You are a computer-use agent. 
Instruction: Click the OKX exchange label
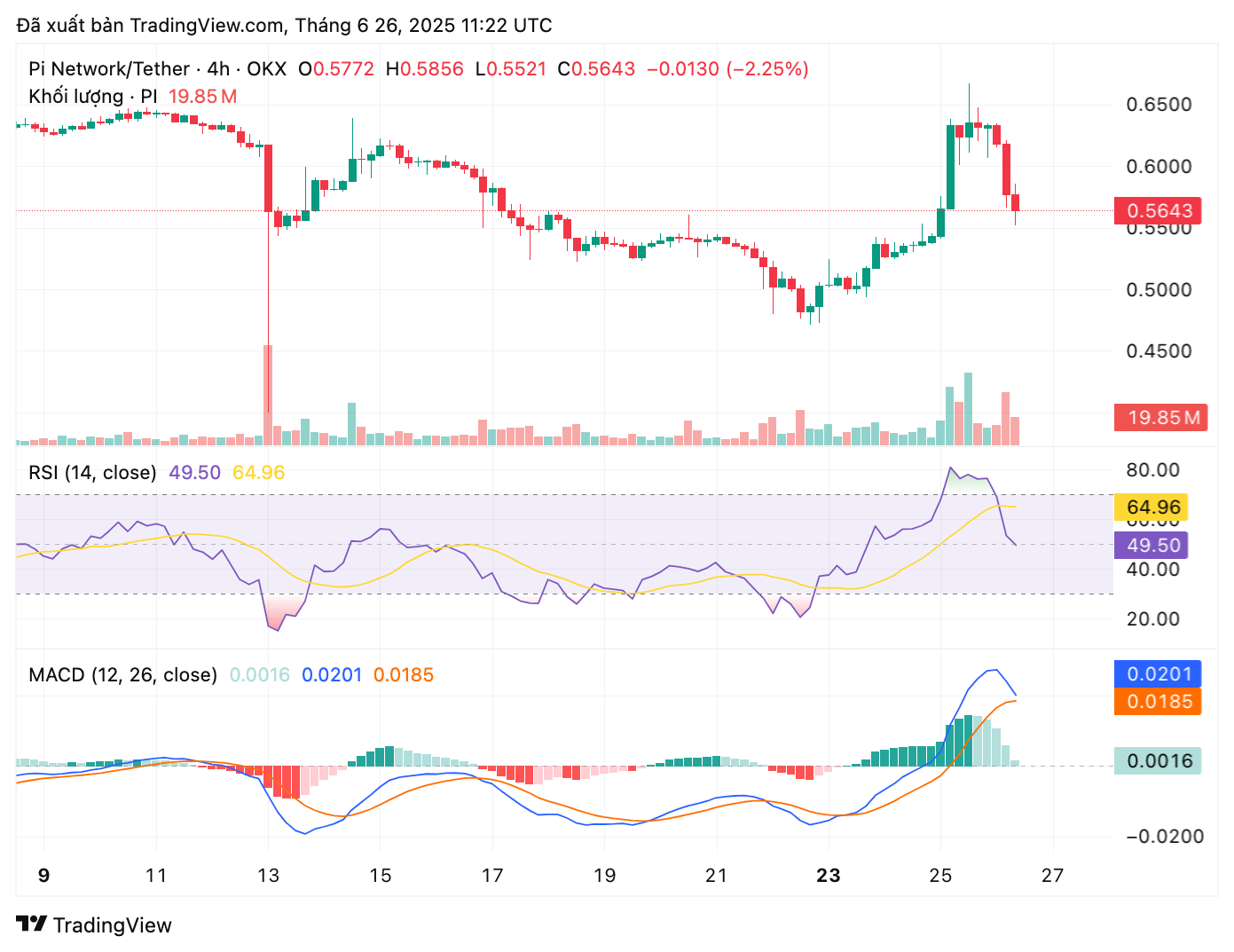point(267,69)
